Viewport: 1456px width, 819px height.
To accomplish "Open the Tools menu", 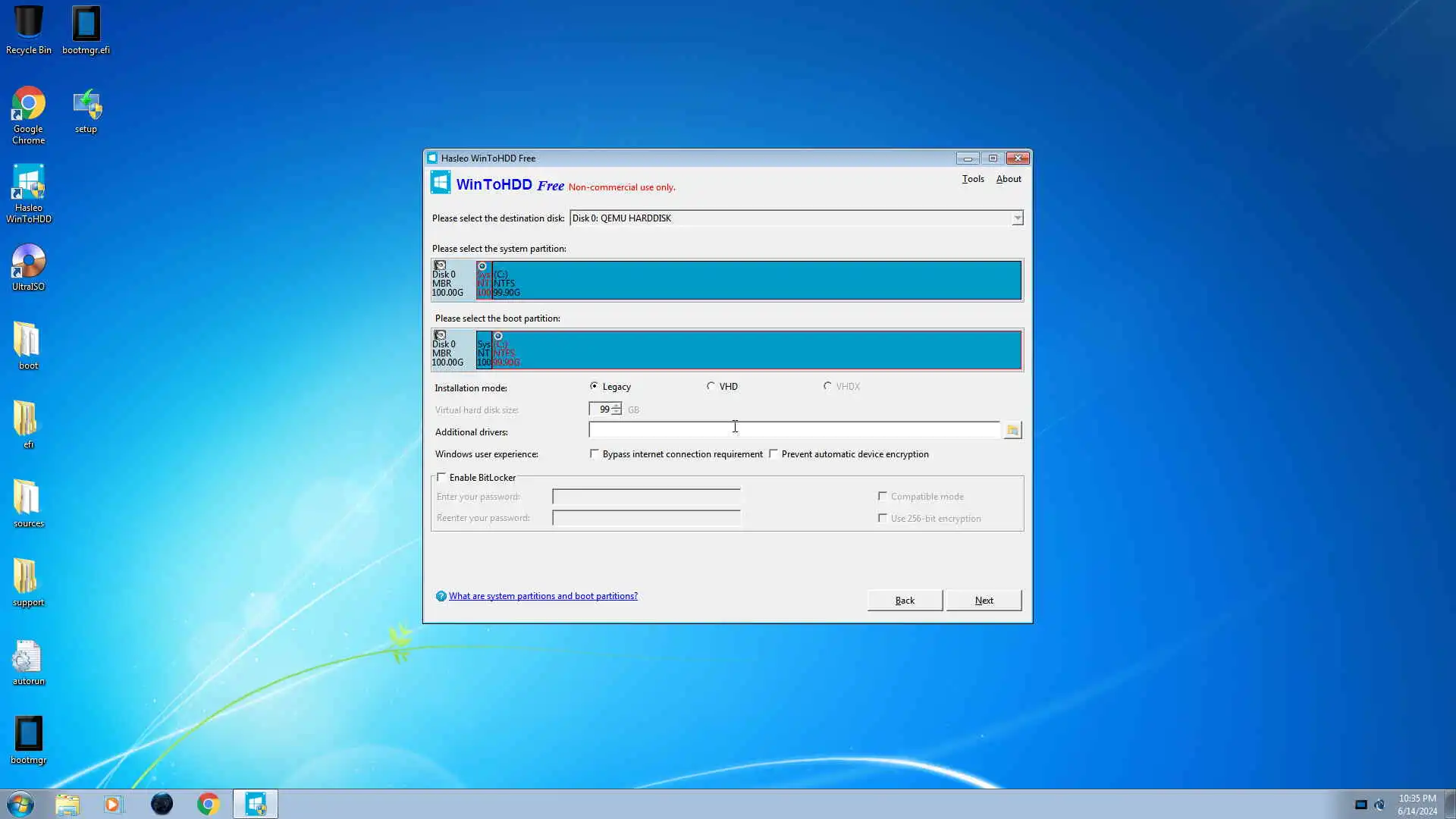I will click(x=973, y=179).
